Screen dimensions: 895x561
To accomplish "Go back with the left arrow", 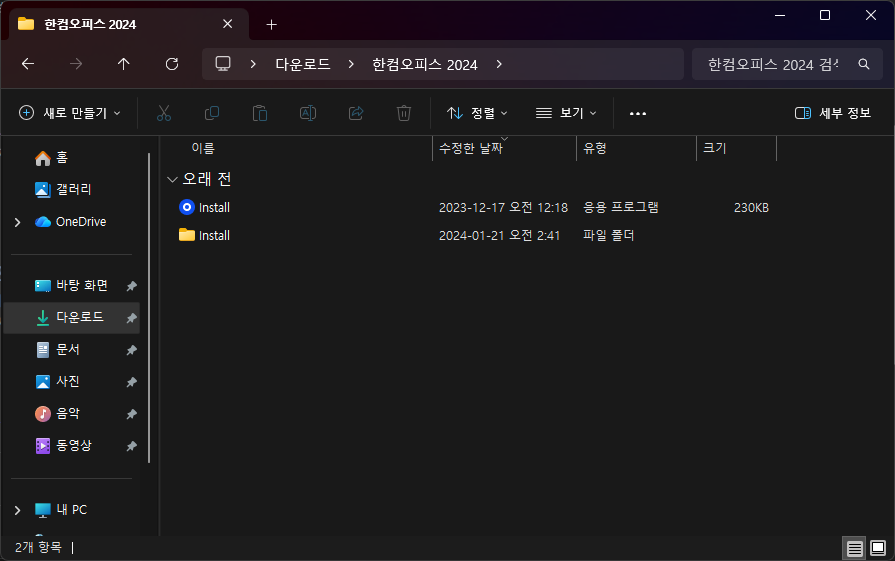I will 27,64.
